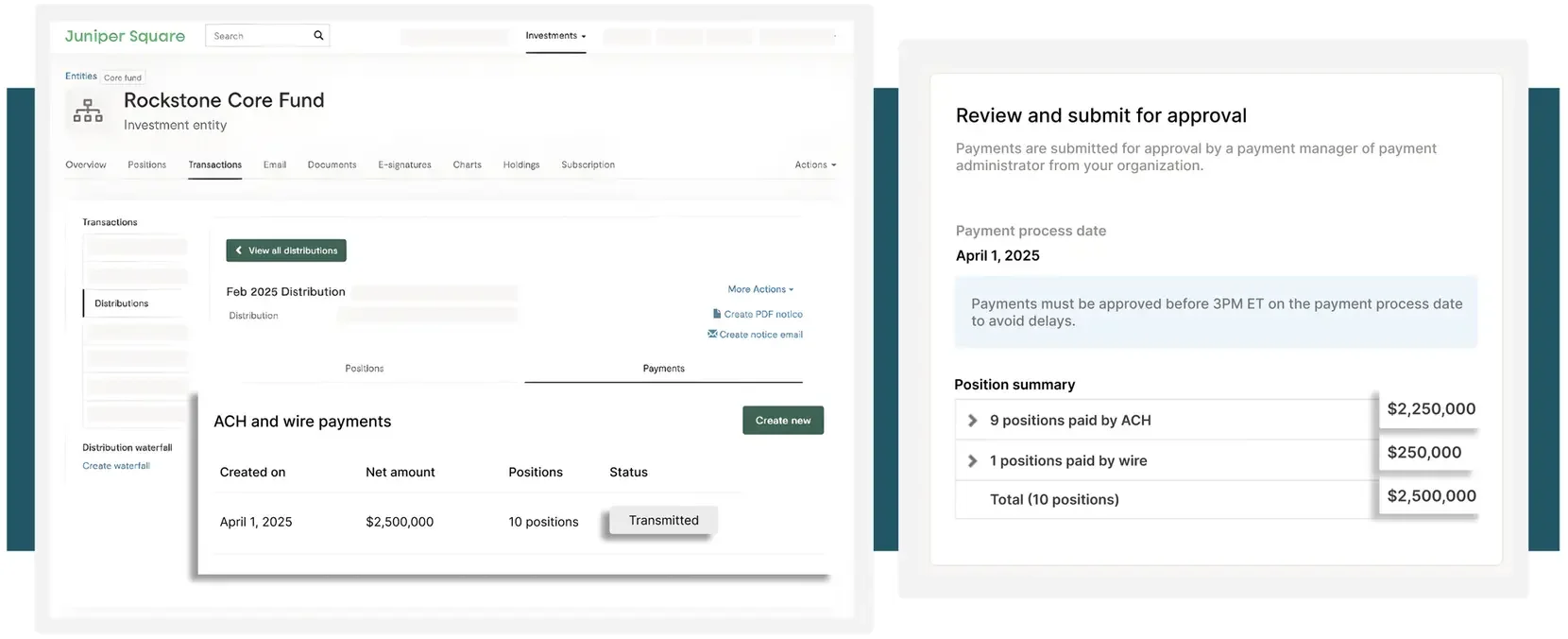Switch to Positions sub-tab of distribution
The width and height of the screenshot is (1568, 639).
click(x=365, y=369)
